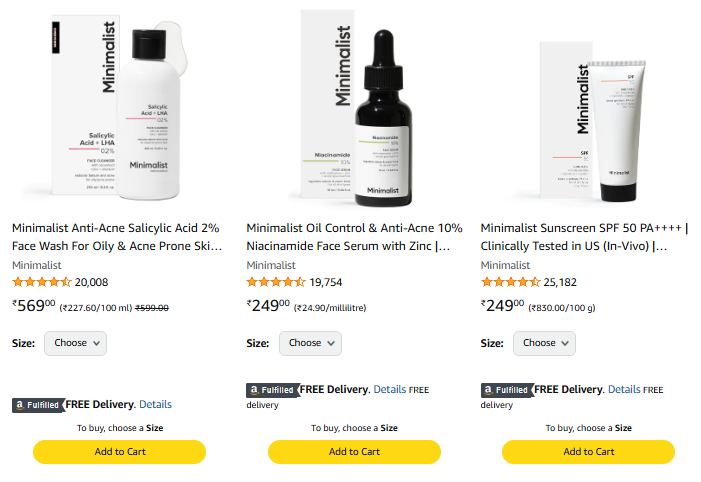This screenshot has height=482, width=701.
Task: Open Size dropdown for Sunscreen SPF 50
Action: click(x=545, y=343)
